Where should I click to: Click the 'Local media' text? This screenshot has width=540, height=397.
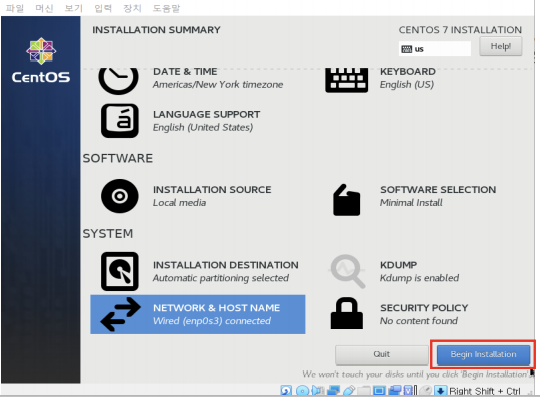tap(179, 203)
